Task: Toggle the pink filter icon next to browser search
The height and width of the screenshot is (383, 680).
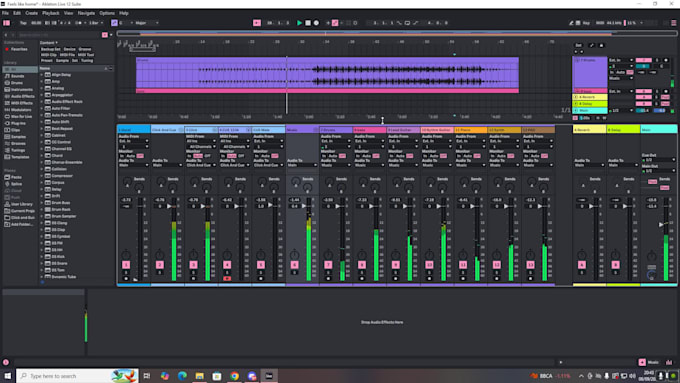Action: coord(105,35)
